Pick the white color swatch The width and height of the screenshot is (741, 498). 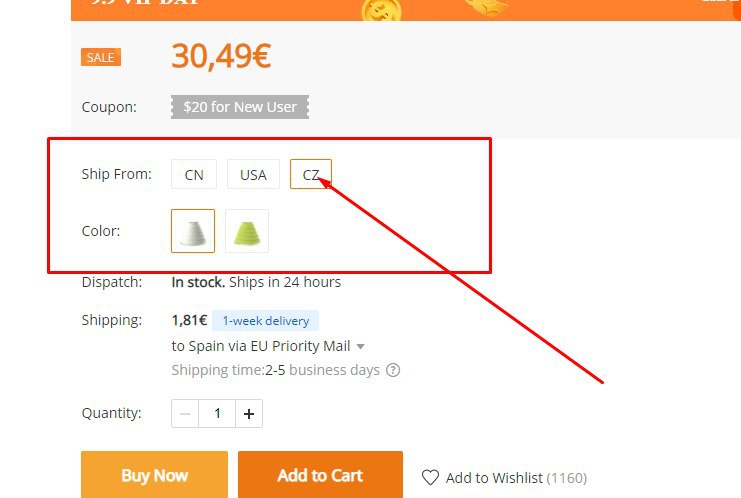[193, 231]
